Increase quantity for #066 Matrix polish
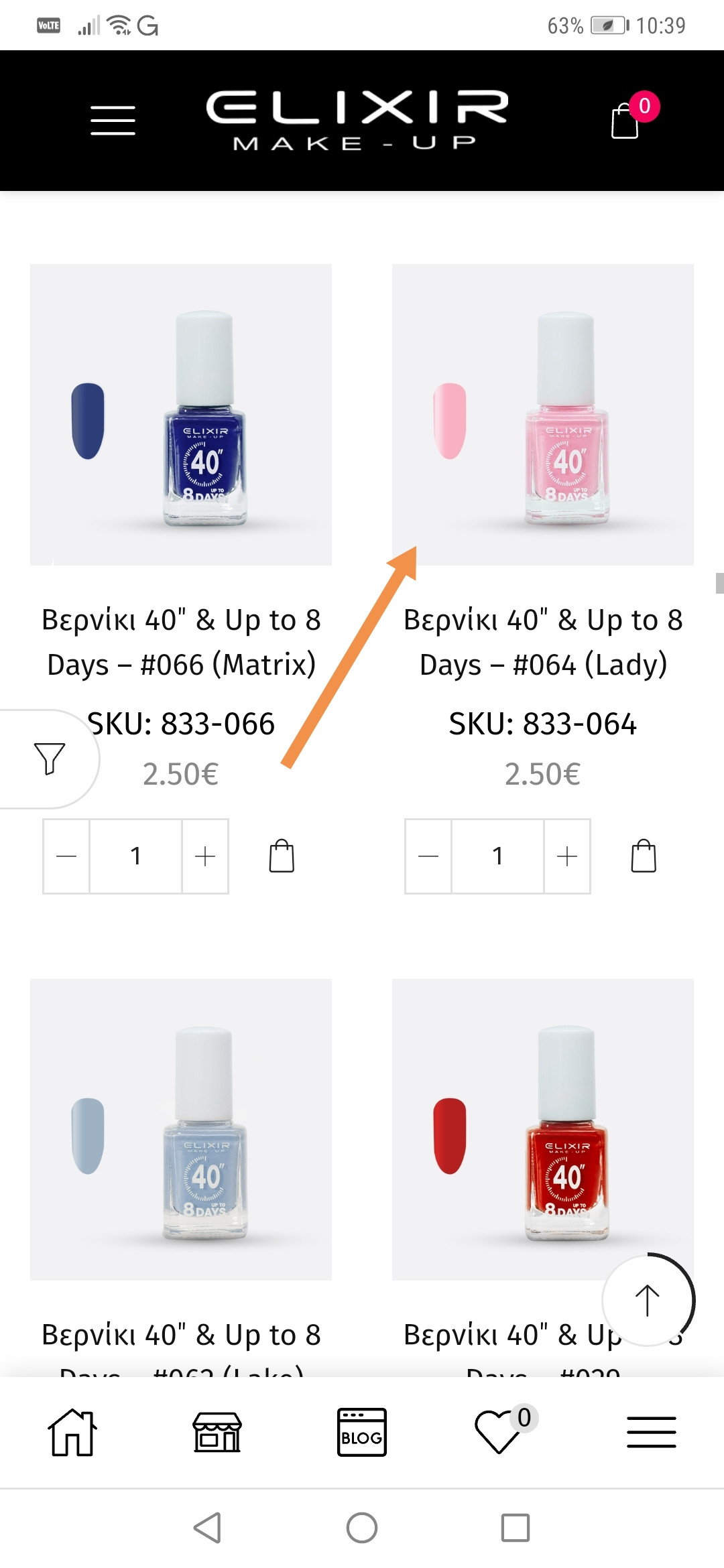The width and height of the screenshot is (724, 1568). (x=205, y=856)
